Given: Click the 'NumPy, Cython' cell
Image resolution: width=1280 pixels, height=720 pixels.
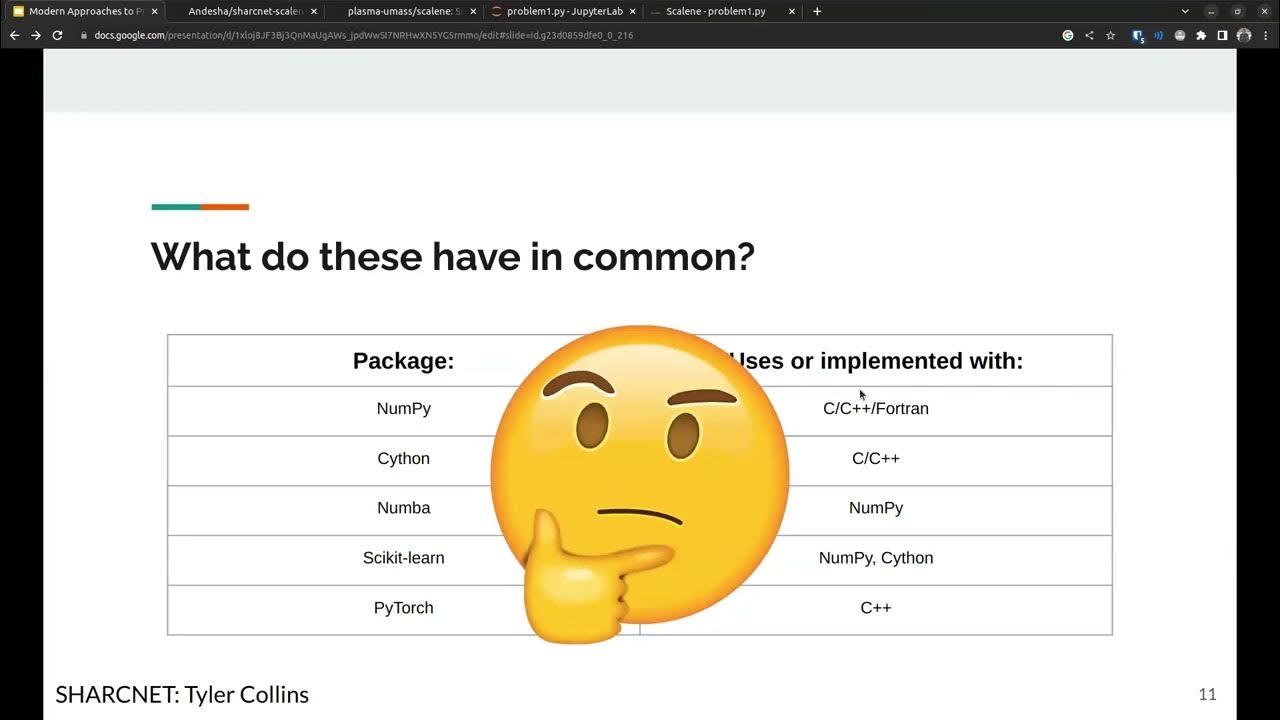Looking at the screenshot, I should 876,558.
